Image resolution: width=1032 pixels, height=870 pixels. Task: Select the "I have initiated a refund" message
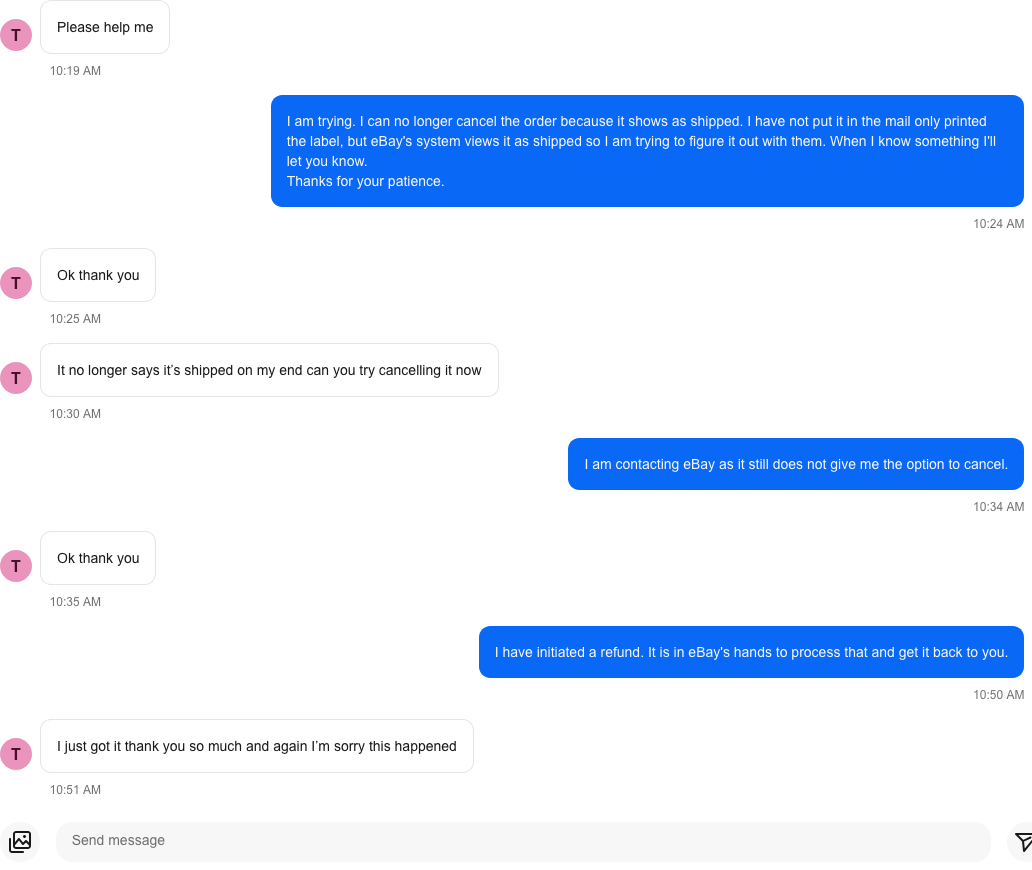click(751, 653)
